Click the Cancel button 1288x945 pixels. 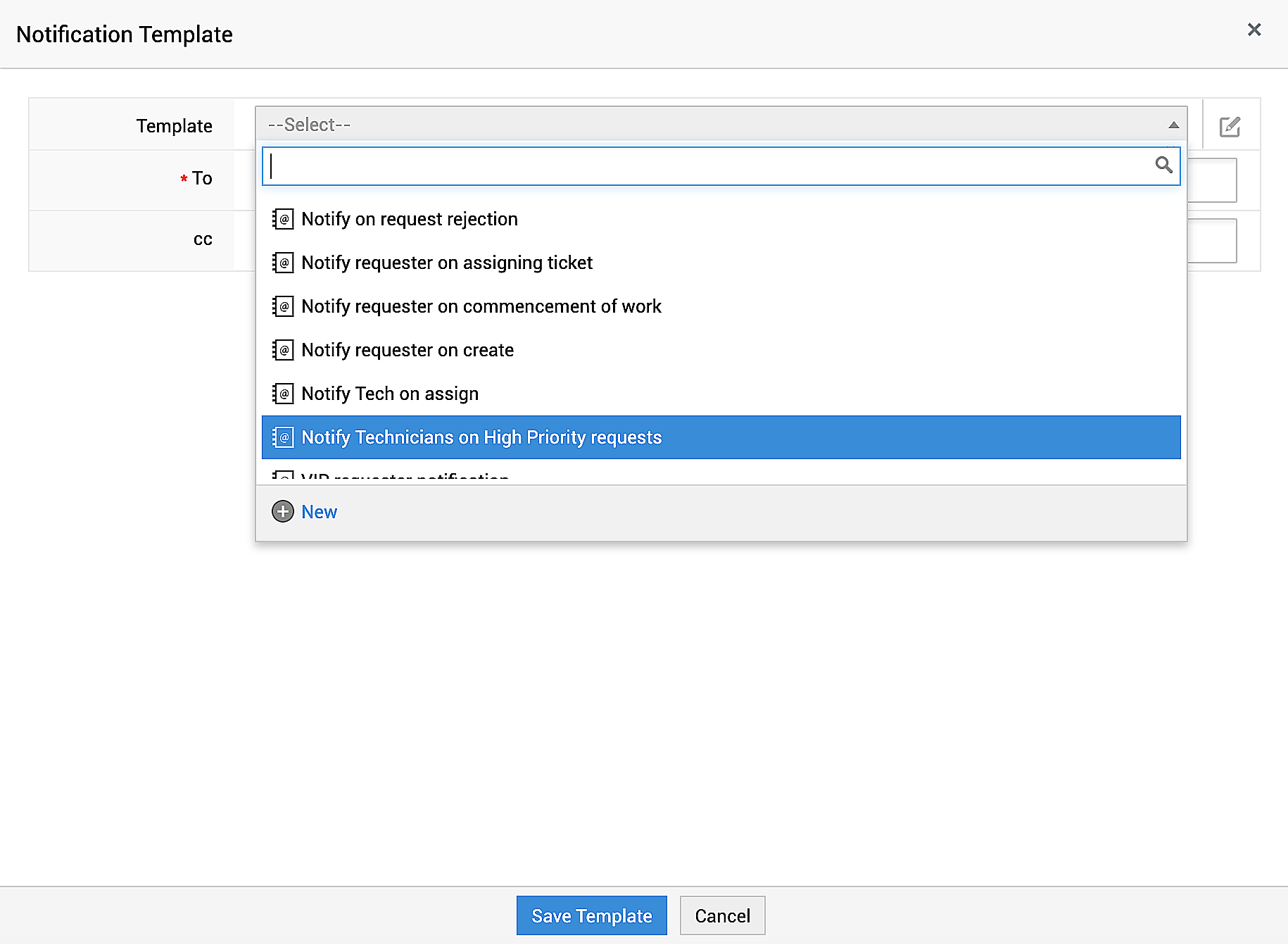click(722, 915)
